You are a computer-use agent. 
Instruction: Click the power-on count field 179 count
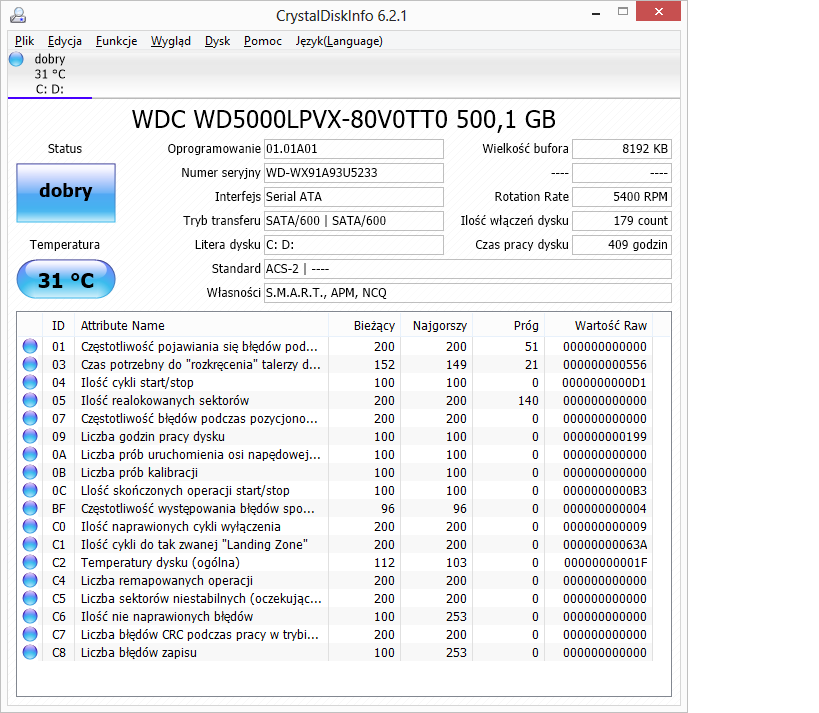622,221
